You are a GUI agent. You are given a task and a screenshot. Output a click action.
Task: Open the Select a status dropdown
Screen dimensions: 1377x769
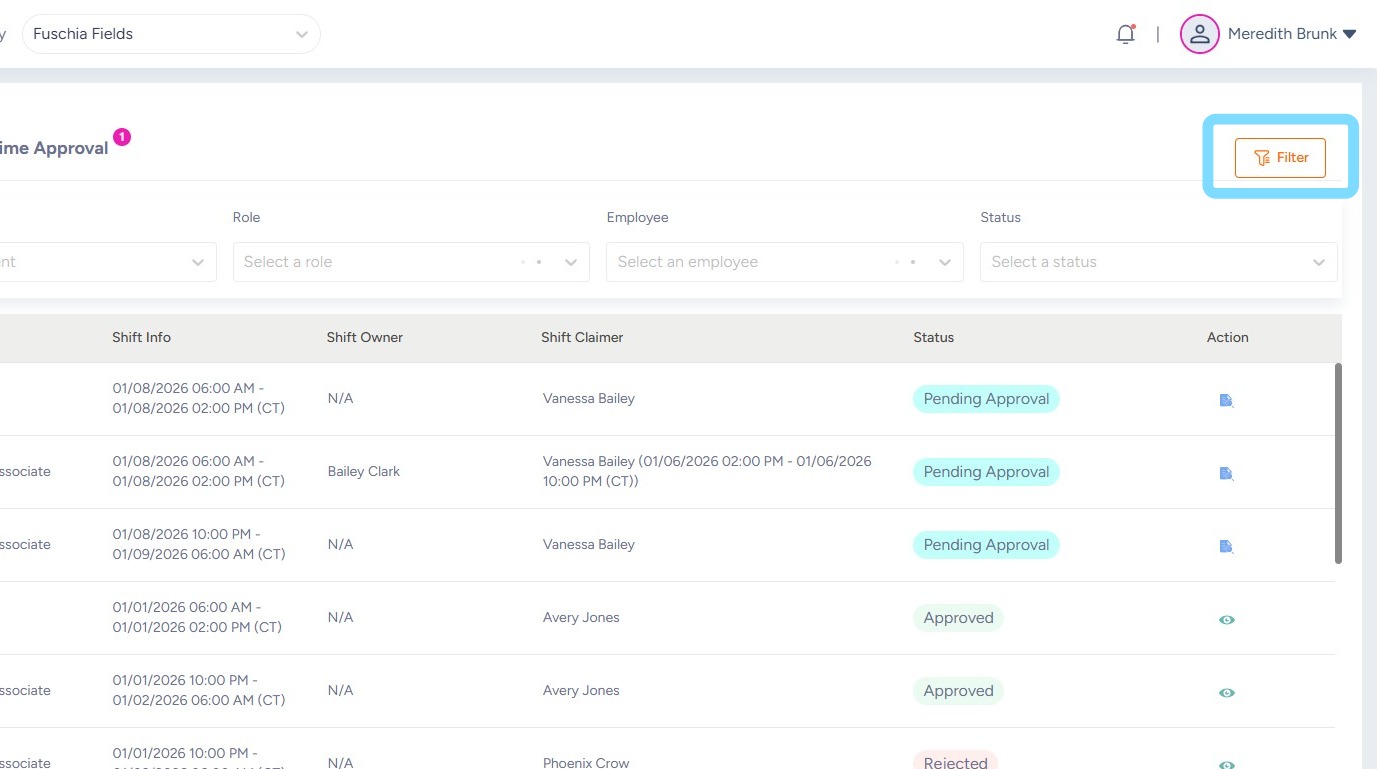click(1158, 262)
